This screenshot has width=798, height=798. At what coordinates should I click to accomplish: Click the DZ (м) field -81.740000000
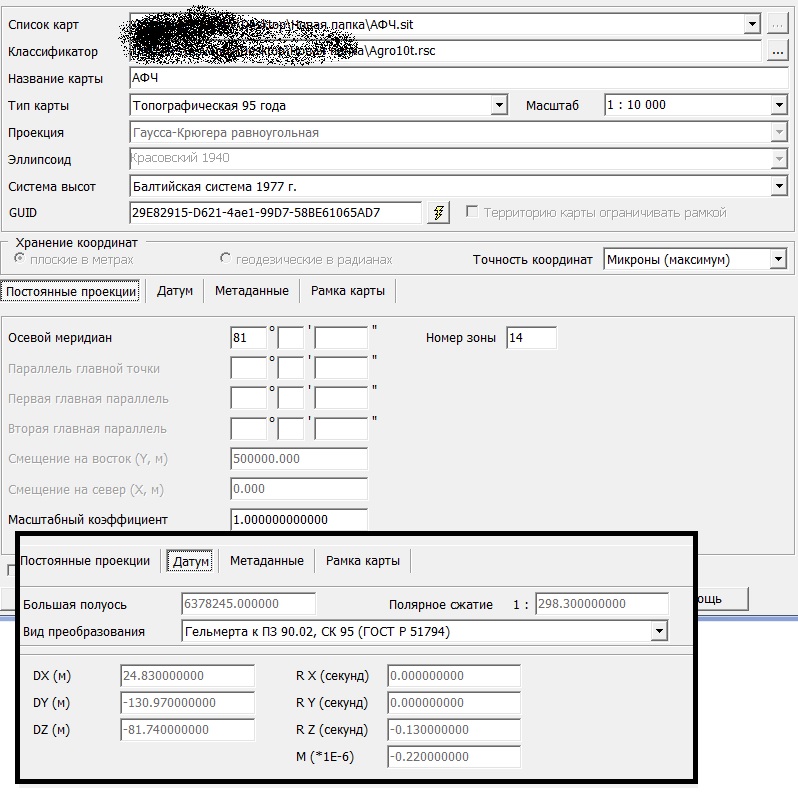pos(187,729)
